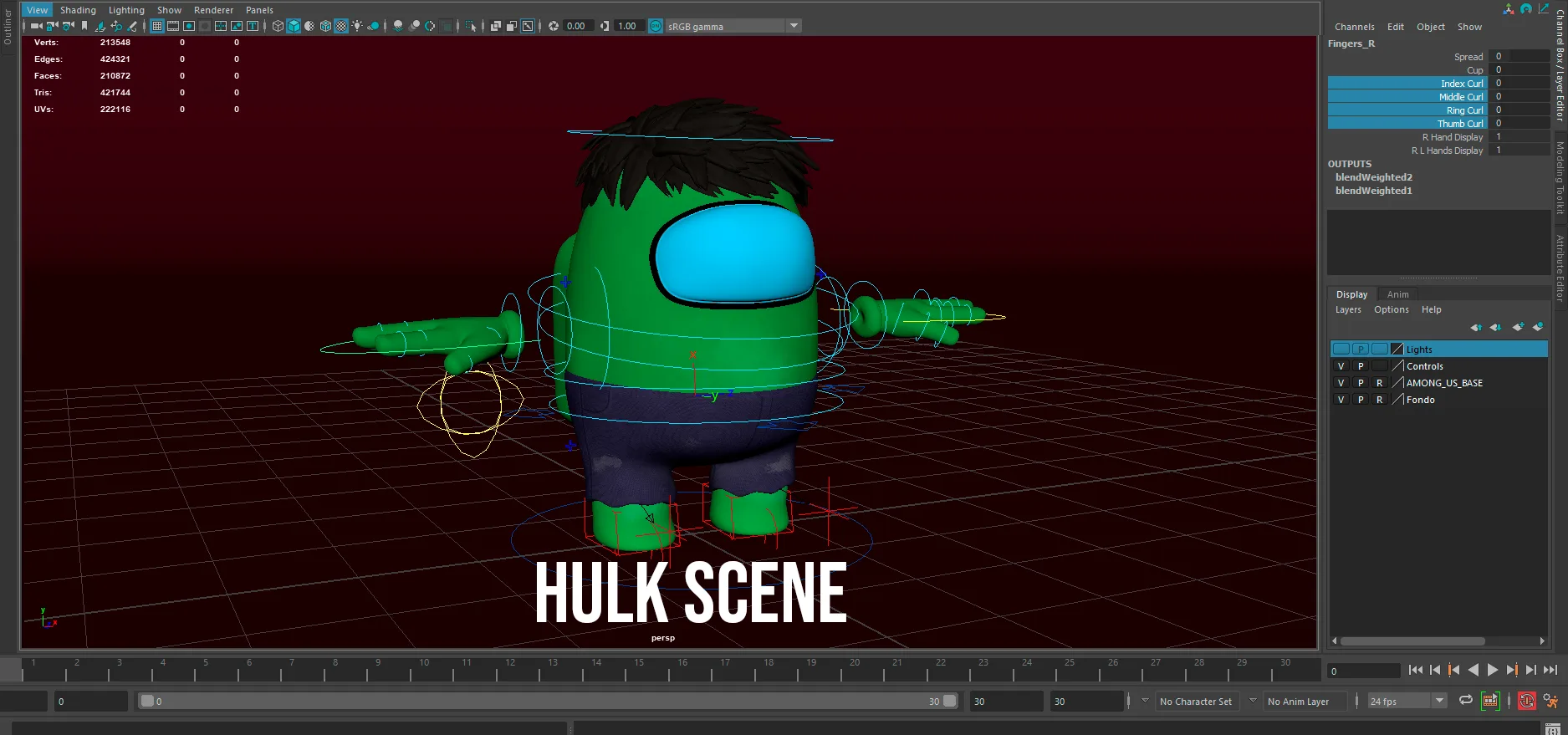This screenshot has height=735, width=1568.
Task: Click the Smooth Shade All cube icon
Action: (294, 26)
